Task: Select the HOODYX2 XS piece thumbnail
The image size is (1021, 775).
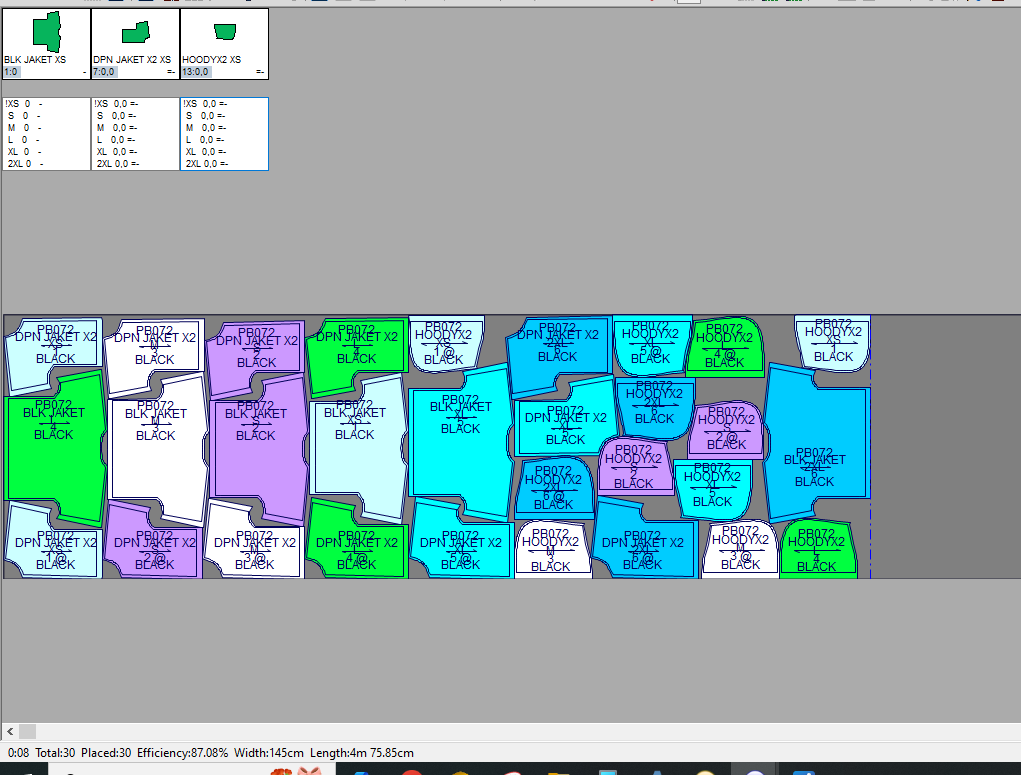Action: [224, 33]
